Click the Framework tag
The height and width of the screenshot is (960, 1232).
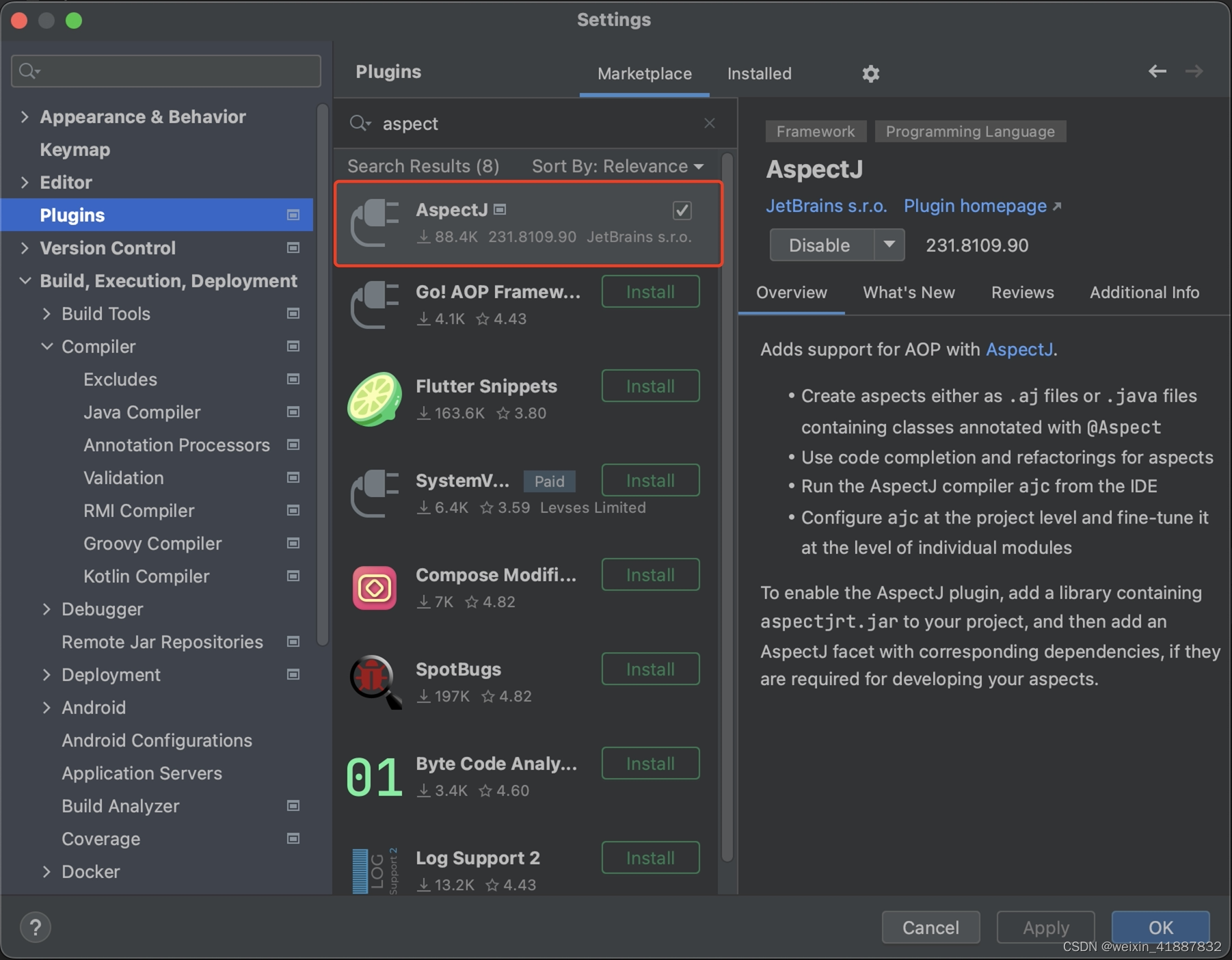coord(816,131)
